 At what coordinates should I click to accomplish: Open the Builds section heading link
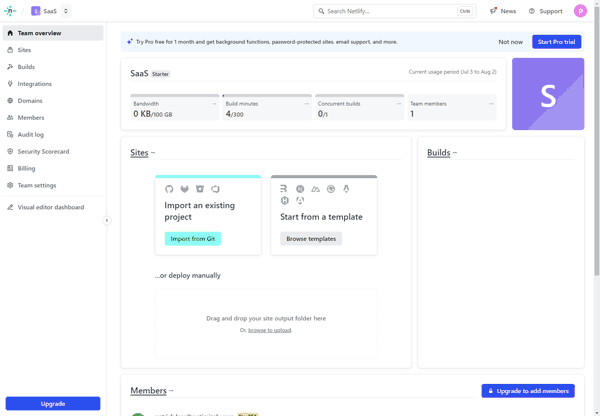pos(439,153)
